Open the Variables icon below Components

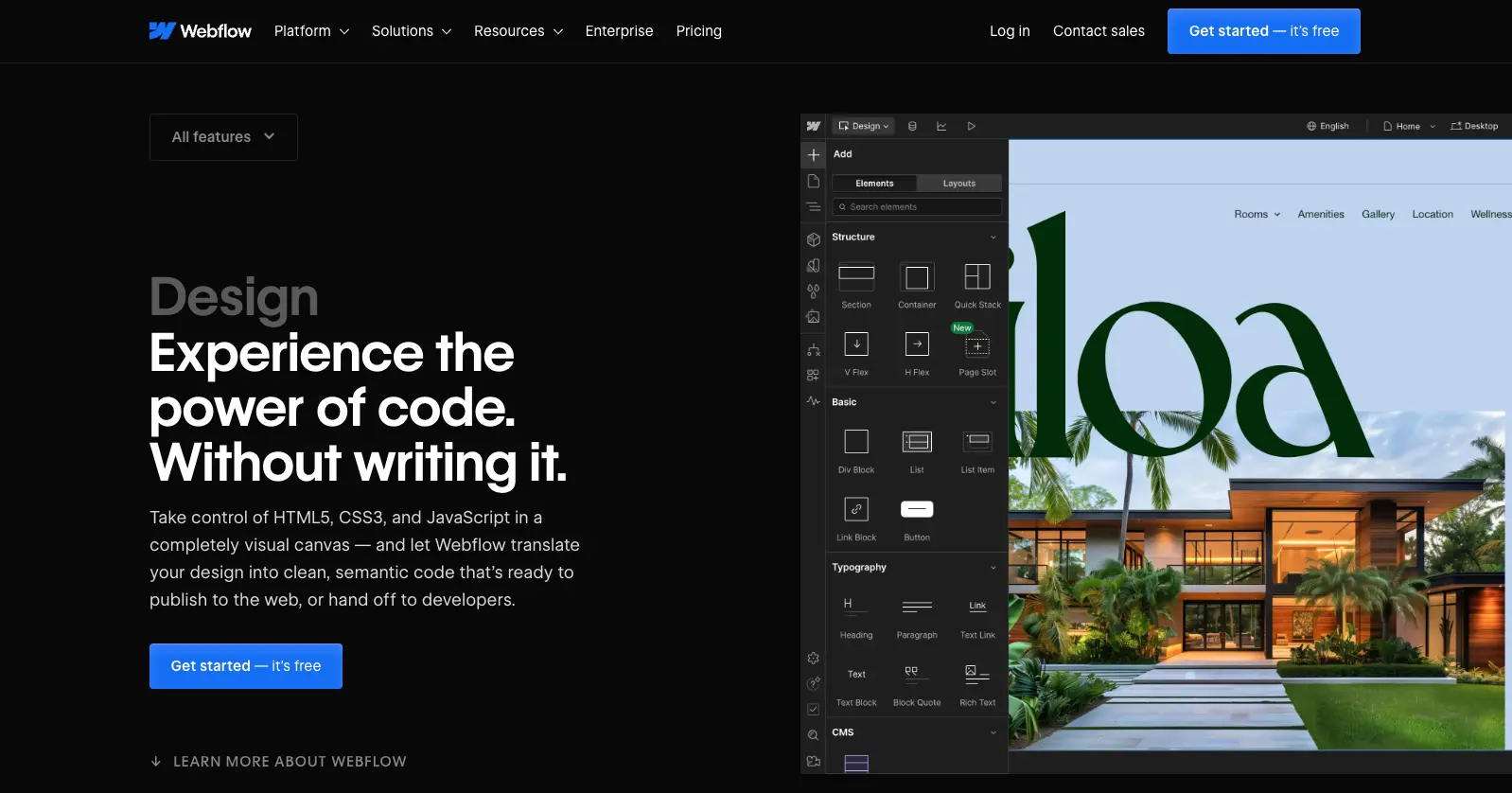tap(813, 265)
